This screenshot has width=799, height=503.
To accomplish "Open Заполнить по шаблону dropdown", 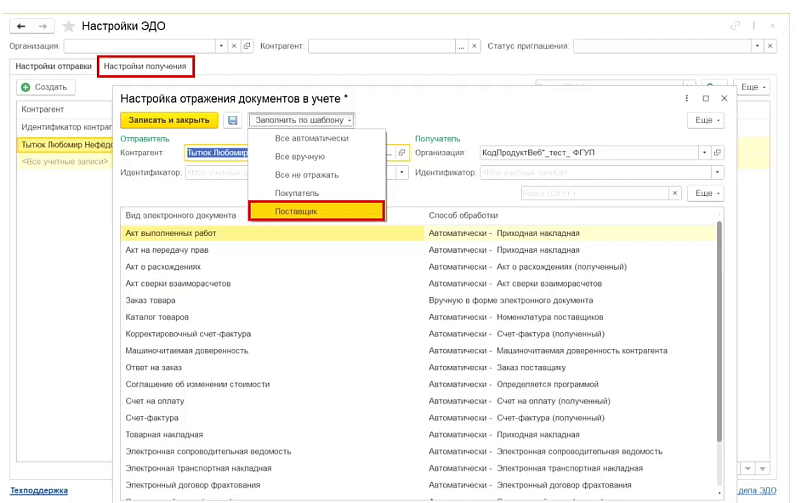I will 302,120.
